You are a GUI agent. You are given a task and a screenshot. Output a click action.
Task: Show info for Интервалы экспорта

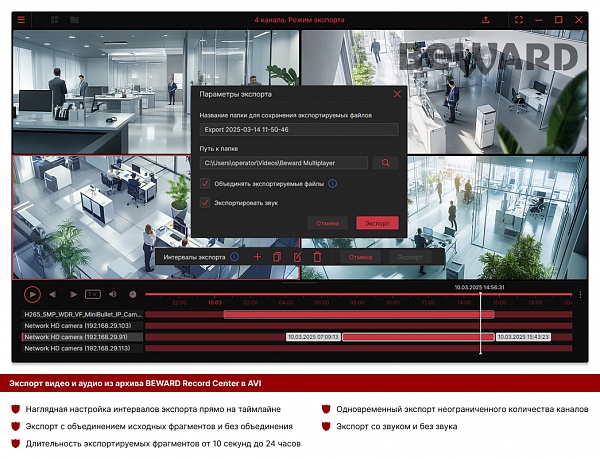pyautogui.click(x=234, y=257)
